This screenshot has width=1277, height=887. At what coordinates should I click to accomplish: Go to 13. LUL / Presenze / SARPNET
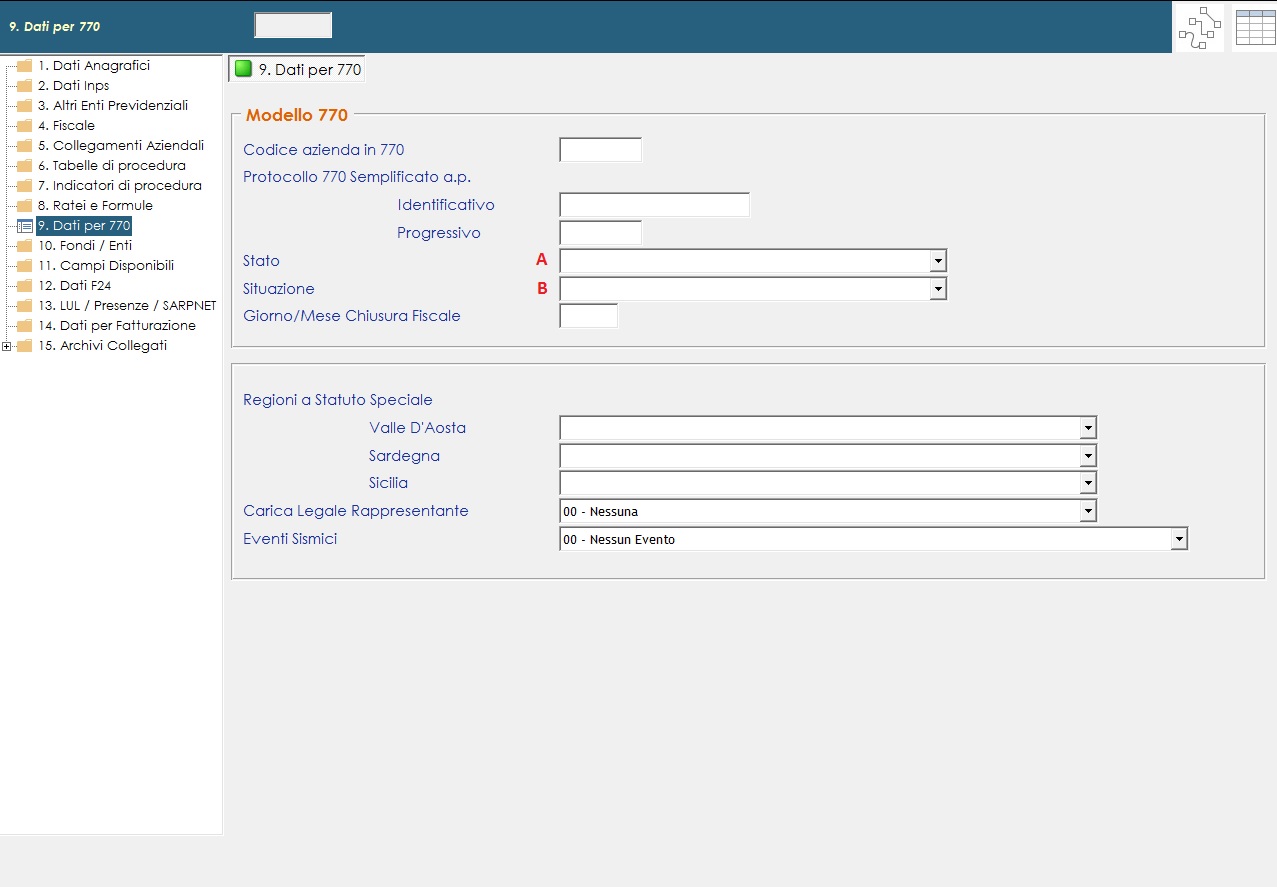127,306
